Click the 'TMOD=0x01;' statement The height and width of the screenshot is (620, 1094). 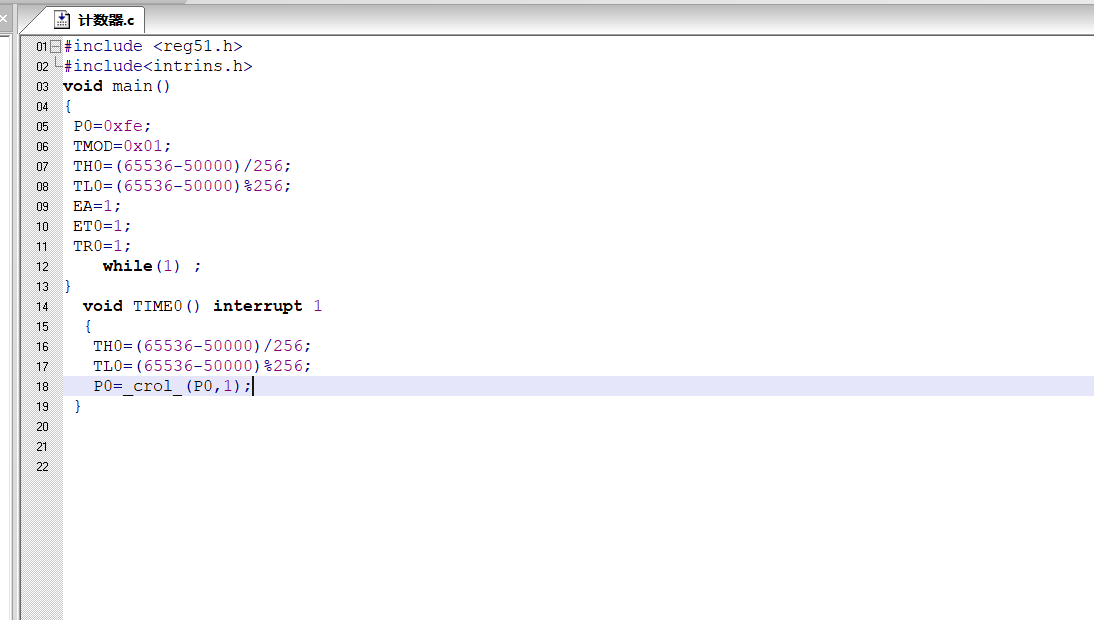tap(122, 146)
